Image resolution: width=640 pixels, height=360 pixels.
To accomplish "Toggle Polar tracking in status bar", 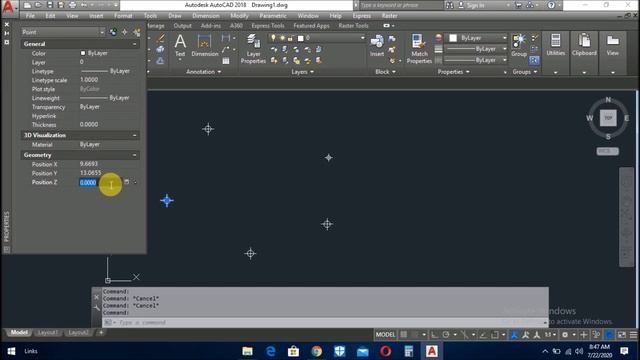I will (x=446, y=335).
